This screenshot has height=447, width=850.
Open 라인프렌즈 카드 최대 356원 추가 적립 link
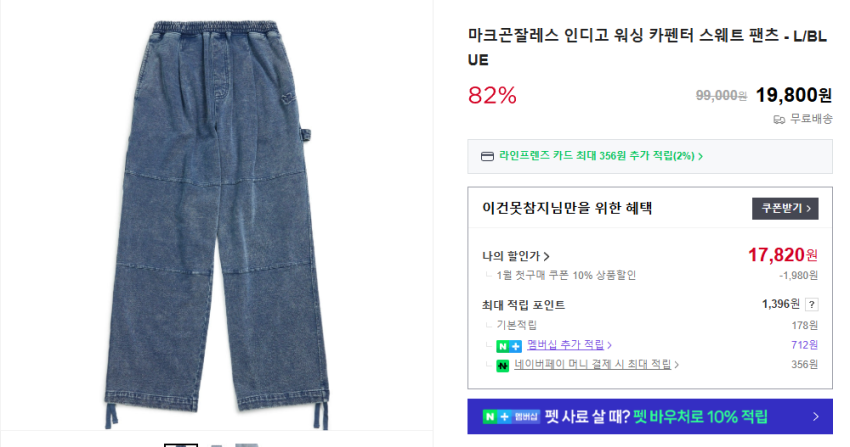coord(597,156)
